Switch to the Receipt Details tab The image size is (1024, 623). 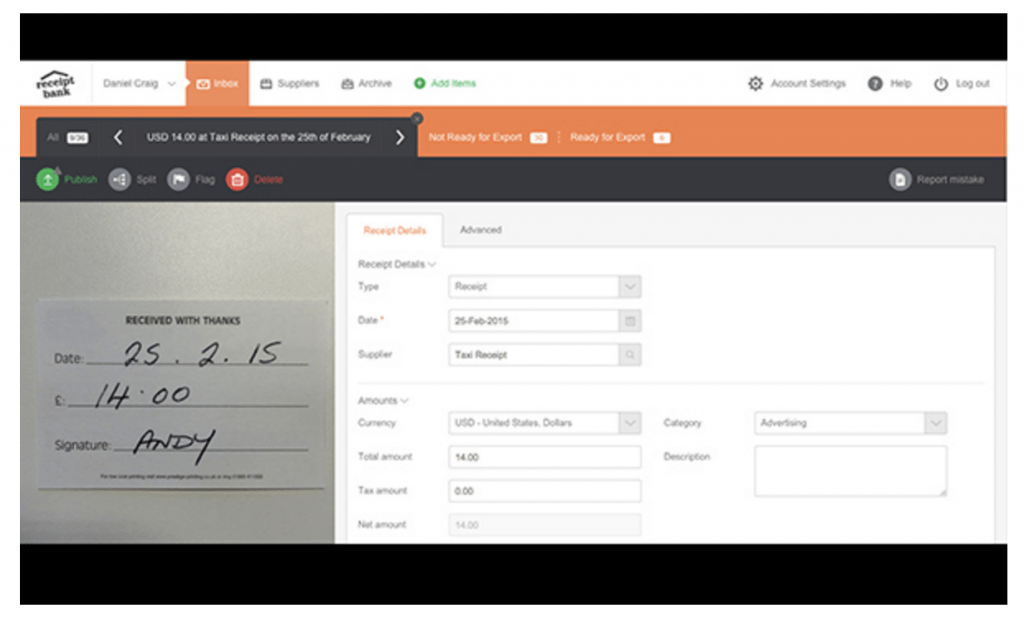394,231
